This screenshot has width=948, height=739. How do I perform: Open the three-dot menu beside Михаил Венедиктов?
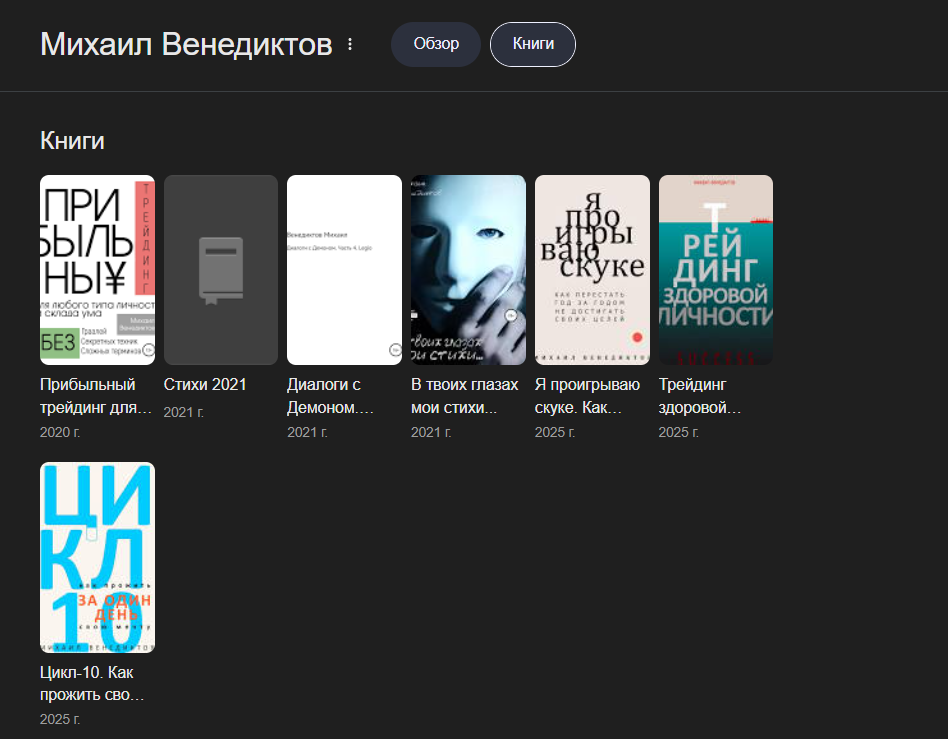(x=350, y=44)
